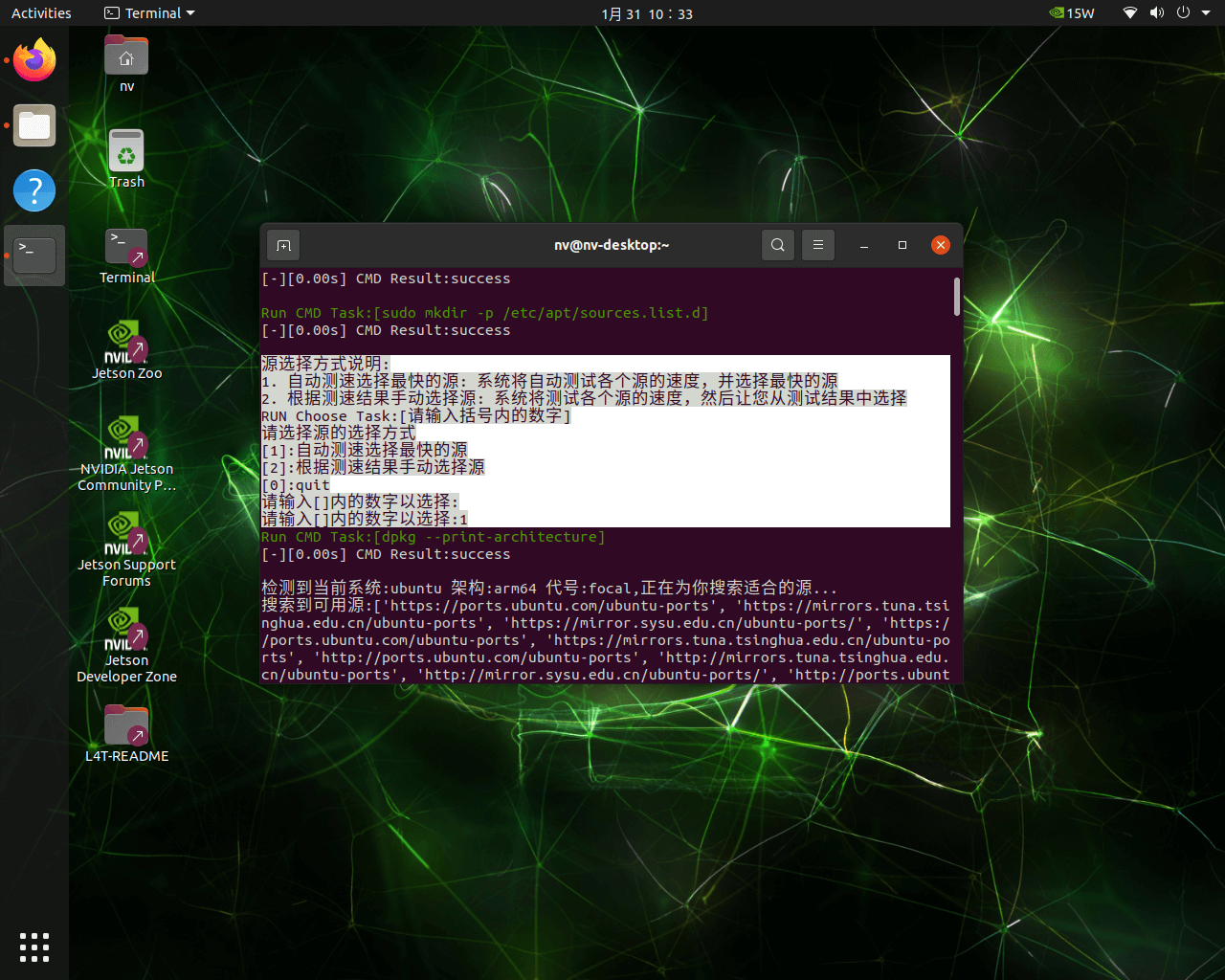Open the NVIDIA 15W power mode indicator
Image resolution: width=1225 pixels, height=980 pixels.
[1072, 13]
